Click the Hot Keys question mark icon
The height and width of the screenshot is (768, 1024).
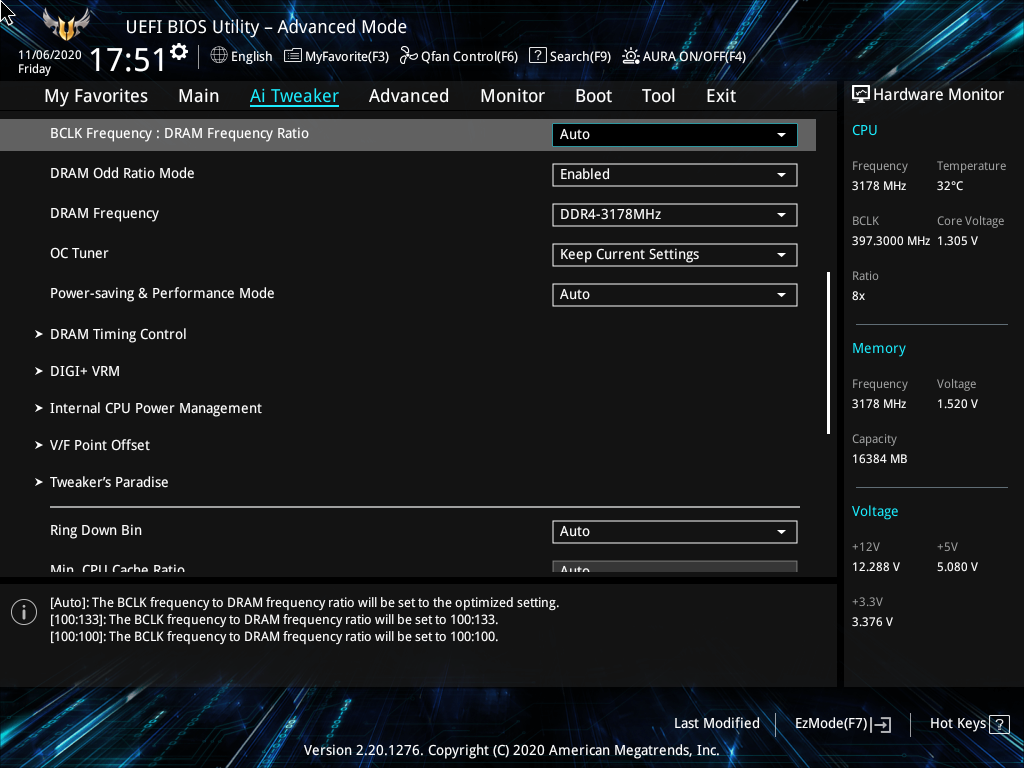pos(999,724)
